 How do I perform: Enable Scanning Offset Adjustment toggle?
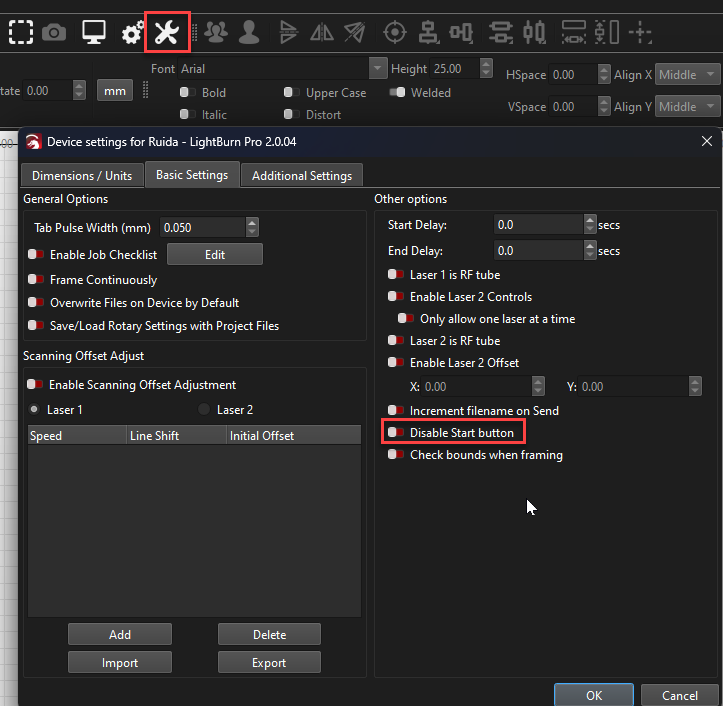tap(37, 385)
